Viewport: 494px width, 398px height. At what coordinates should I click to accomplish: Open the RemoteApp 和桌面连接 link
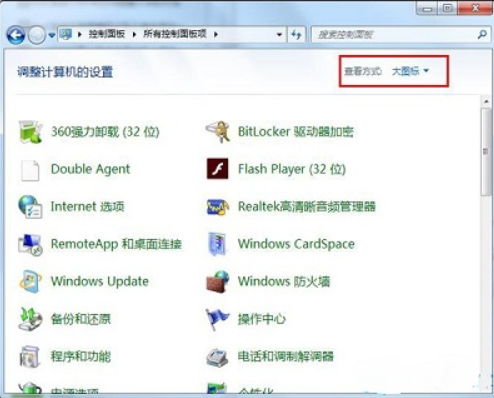116,244
